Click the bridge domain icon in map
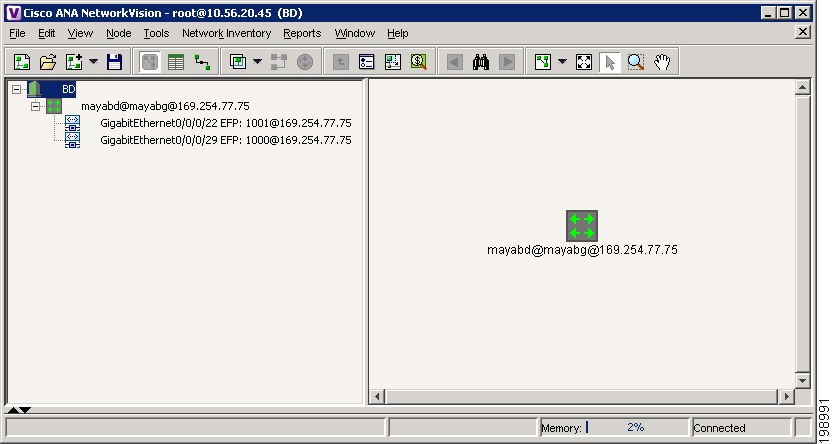 click(x=582, y=226)
